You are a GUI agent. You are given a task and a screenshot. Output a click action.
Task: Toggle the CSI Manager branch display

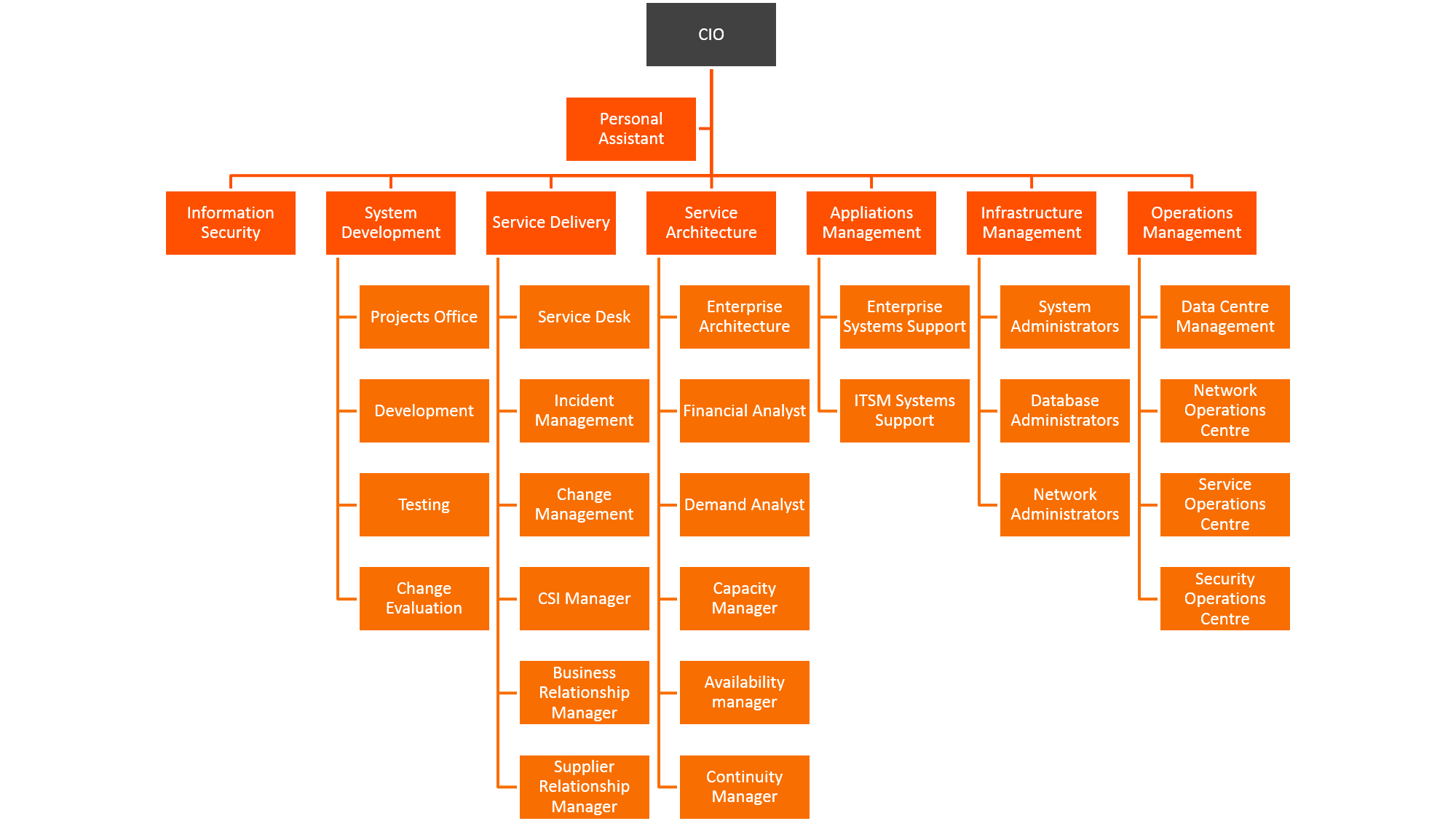pyautogui.click(x=582, y=598)
